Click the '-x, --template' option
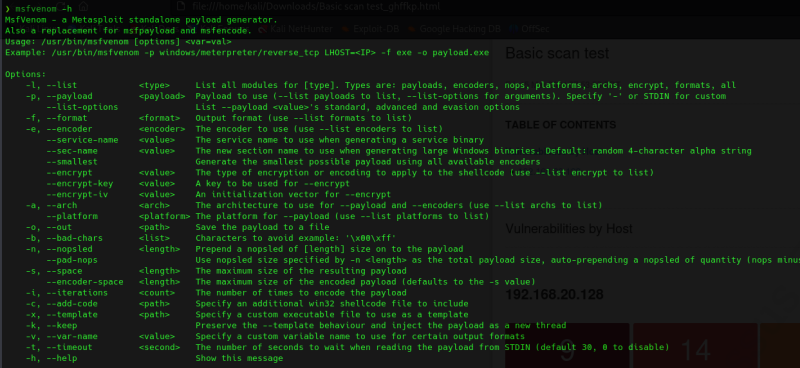The image size is (800, 368). pos(61,315)
